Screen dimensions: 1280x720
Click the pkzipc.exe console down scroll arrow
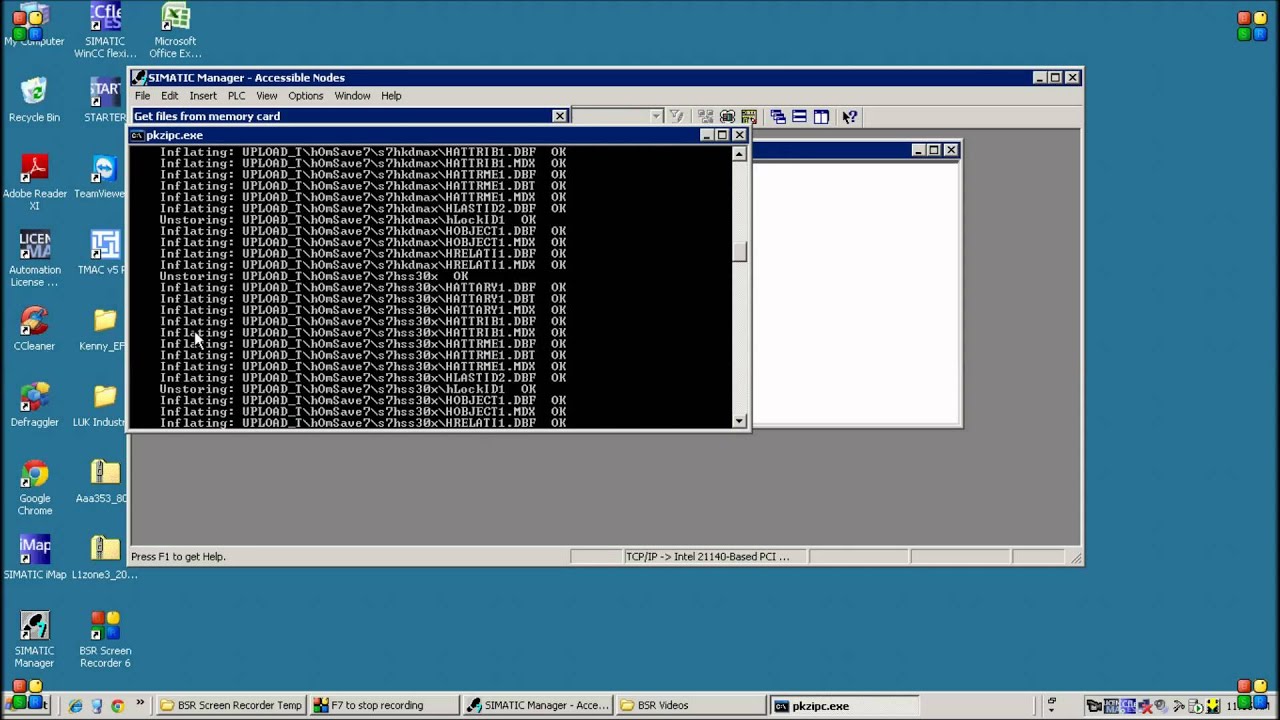tap(740, 421)
